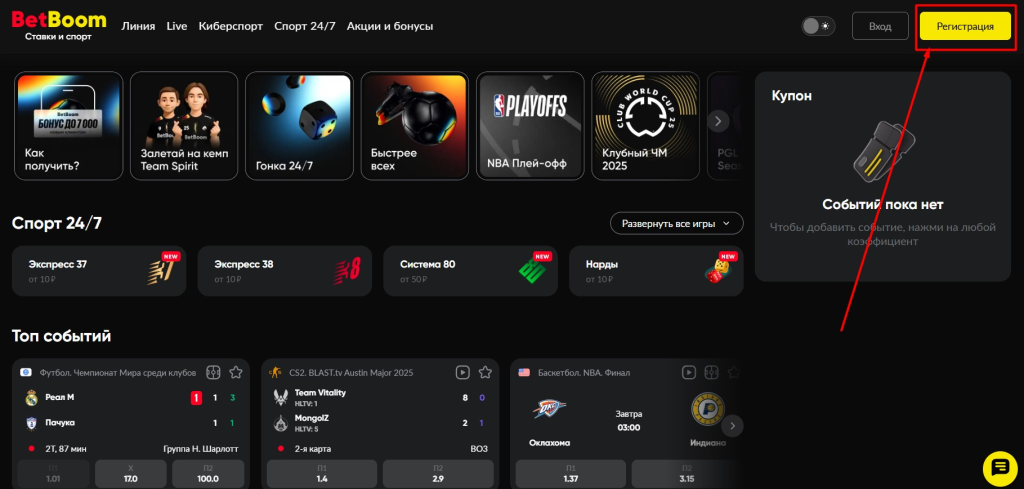Open the Быстрее всех promo card

(x=415, y=125)
